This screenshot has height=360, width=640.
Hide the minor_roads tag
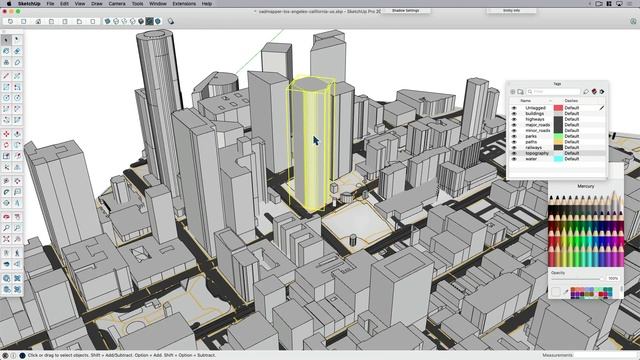click(x=514, y=131)
